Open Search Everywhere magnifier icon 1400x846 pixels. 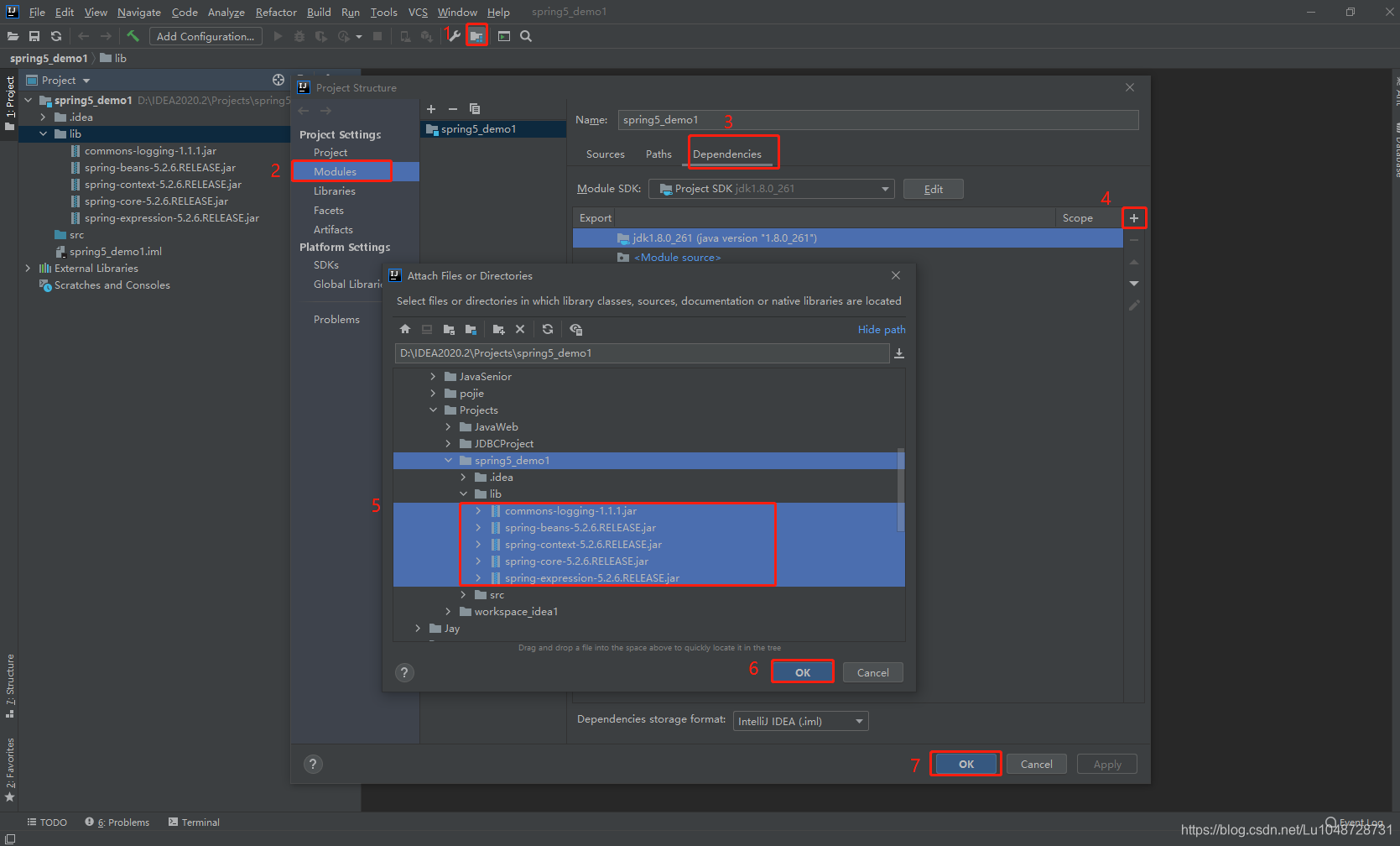tap(526, 36)
